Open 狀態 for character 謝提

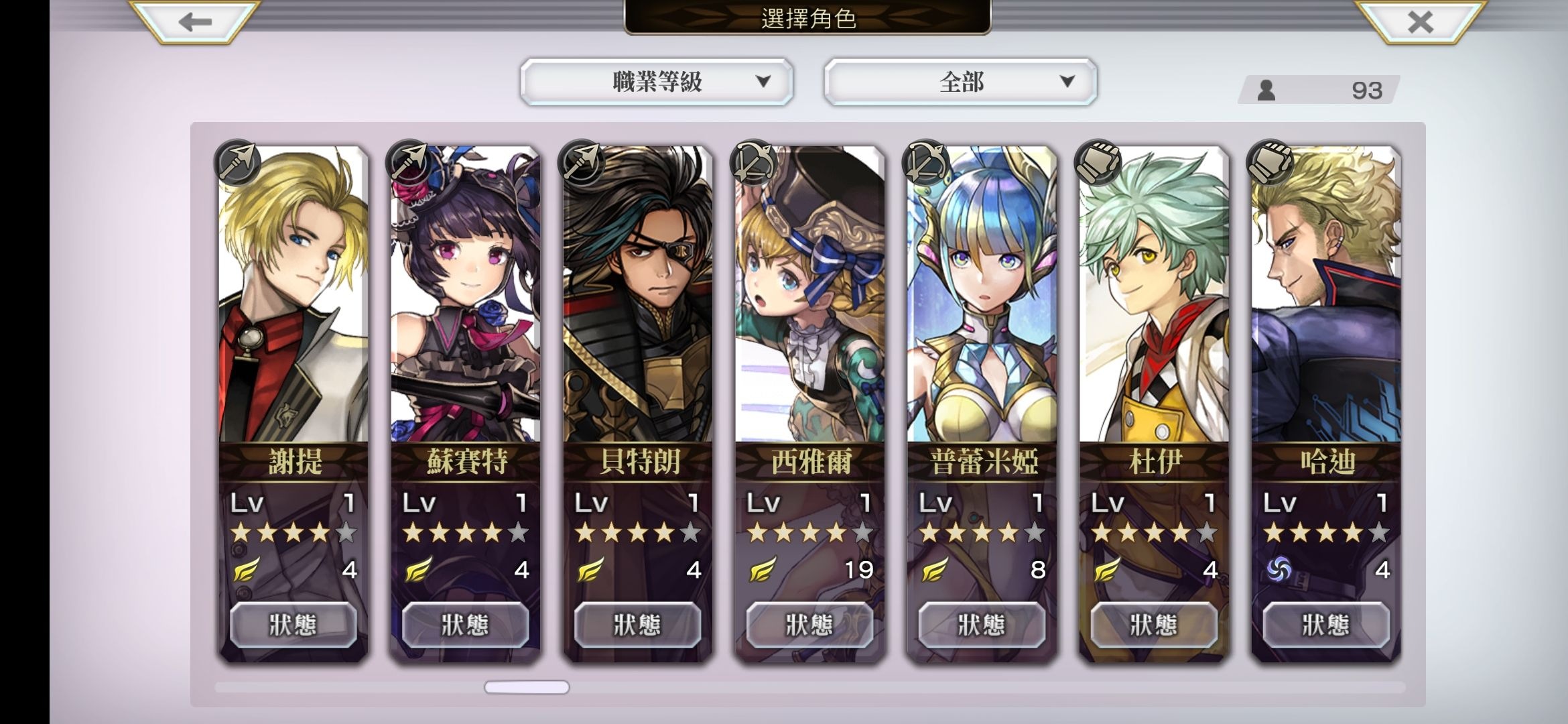click(x=293, y=625)
